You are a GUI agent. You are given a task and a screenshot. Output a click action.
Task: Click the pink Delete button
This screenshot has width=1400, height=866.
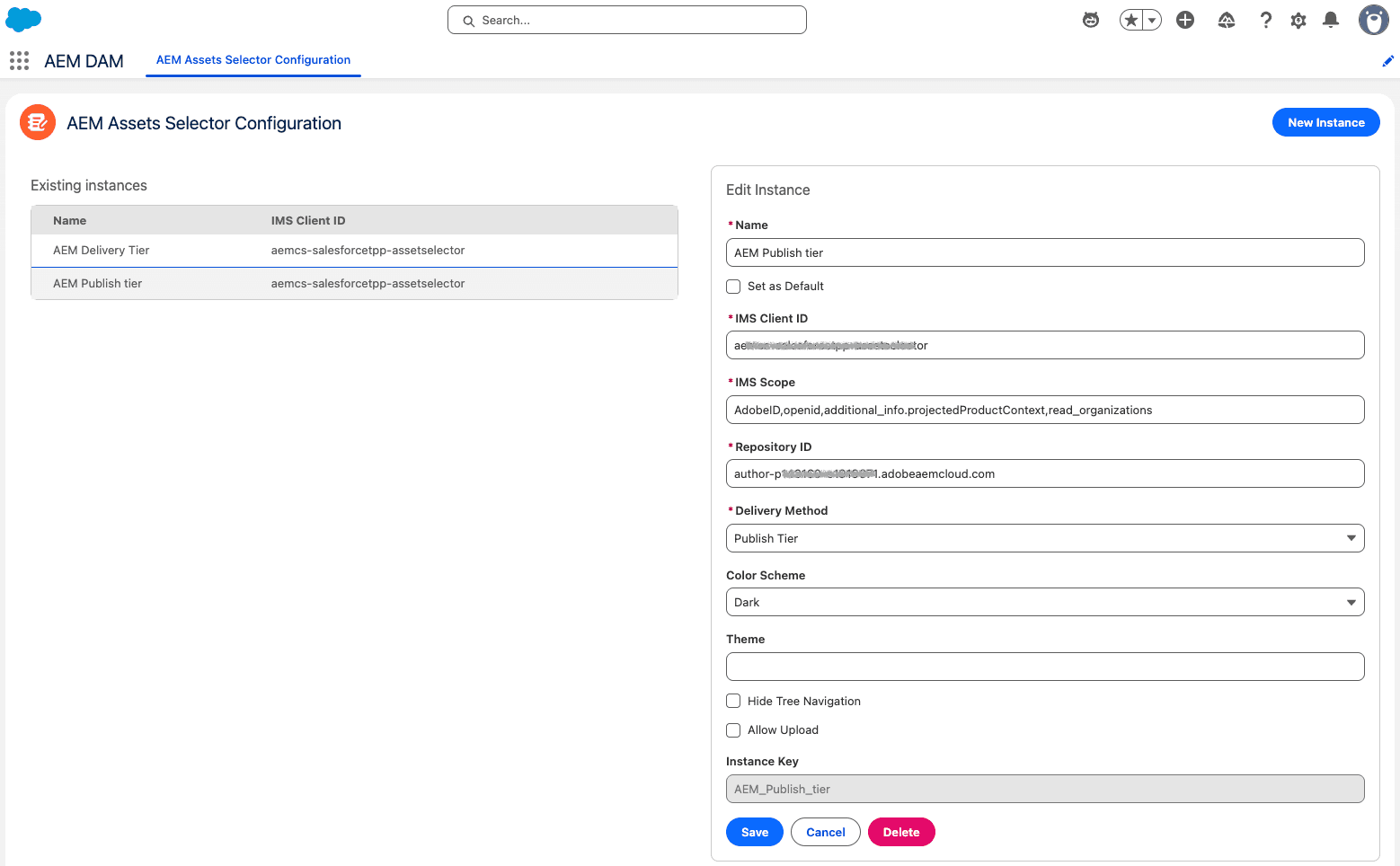tap(900, 832)
